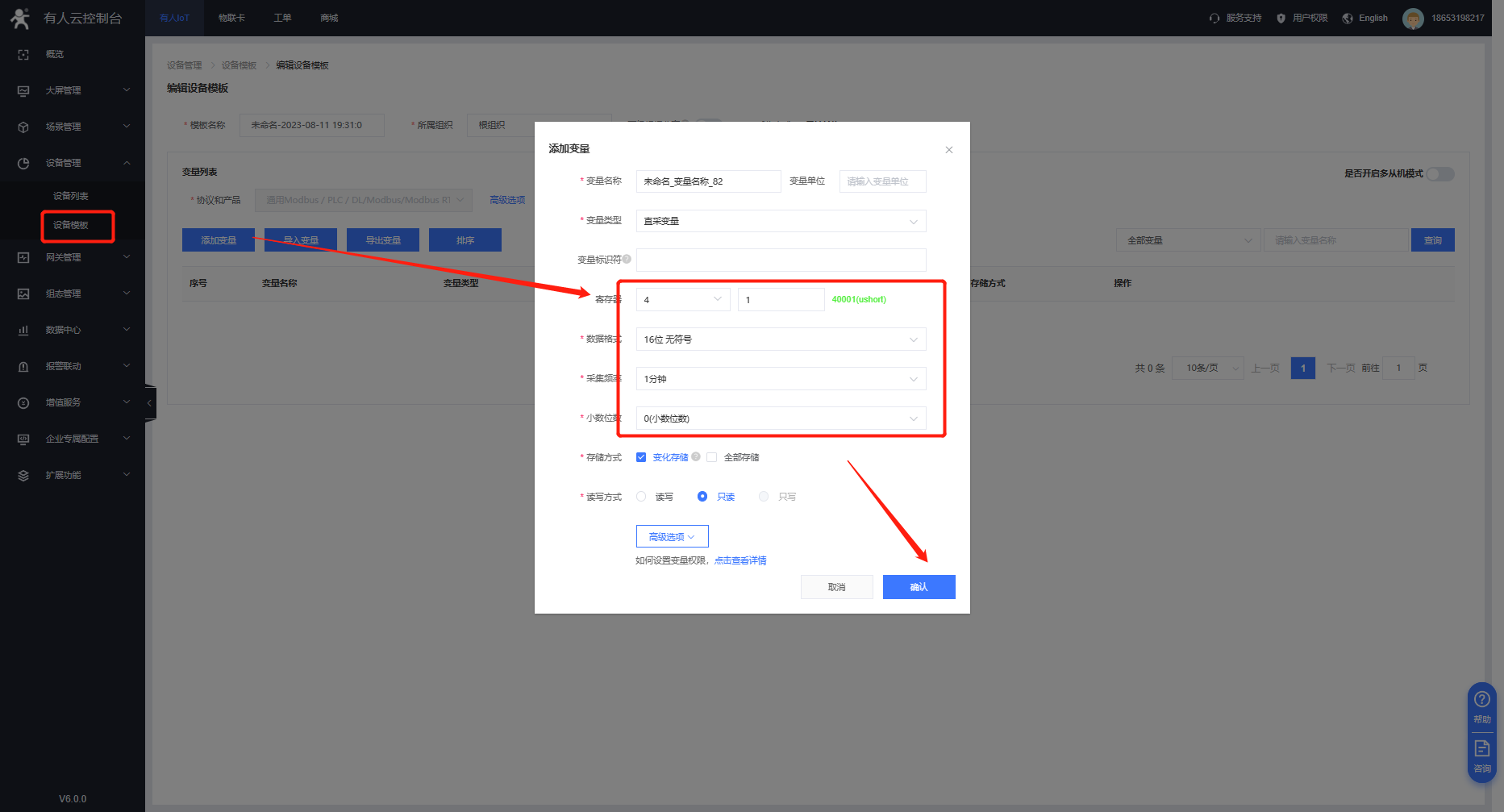1504x812 pixels.
Task: Click the 变量单位 input field
Action: 882,181
